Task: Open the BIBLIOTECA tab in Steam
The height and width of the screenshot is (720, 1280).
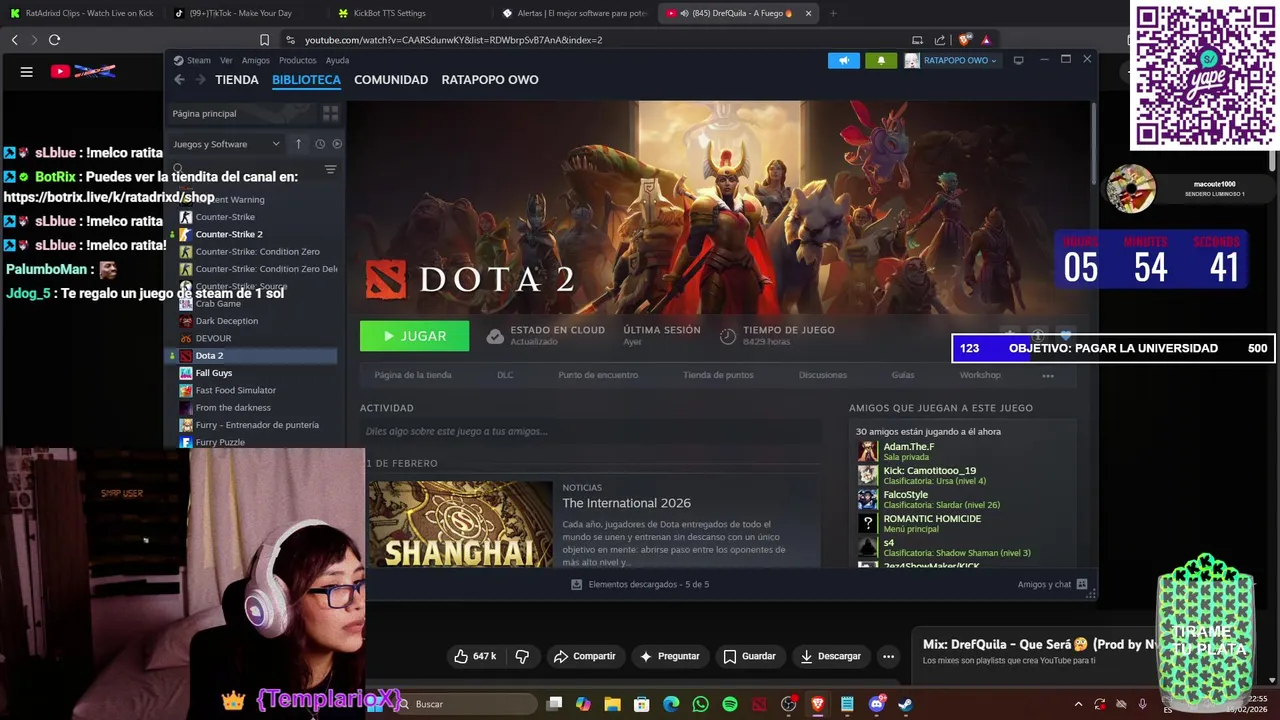Action: coord(306,80)
